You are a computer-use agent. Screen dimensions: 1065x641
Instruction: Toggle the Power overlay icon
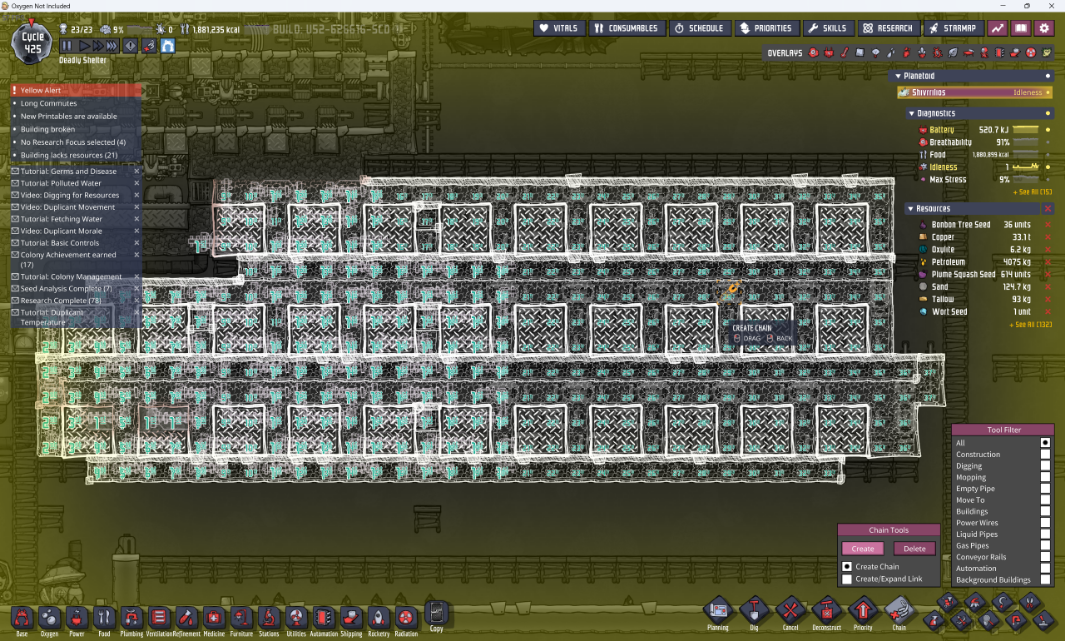tap(829, 52)
